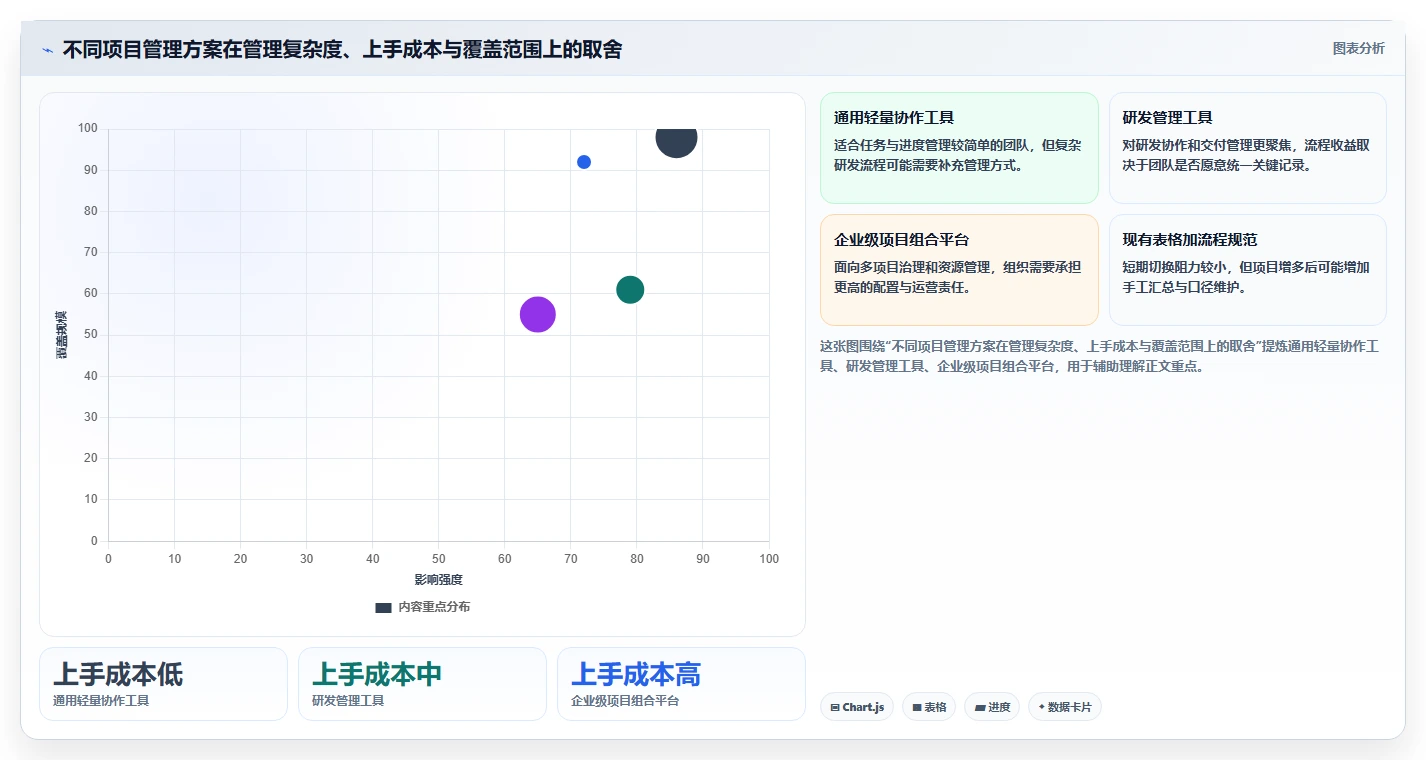Click the 表格 tag chip

pyautogui.click(x=929, y=707)
